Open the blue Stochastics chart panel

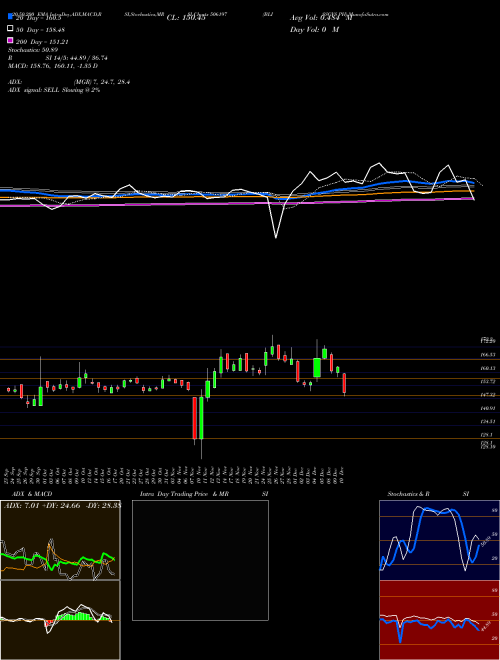pyautogui.click(x=439, y=540)
